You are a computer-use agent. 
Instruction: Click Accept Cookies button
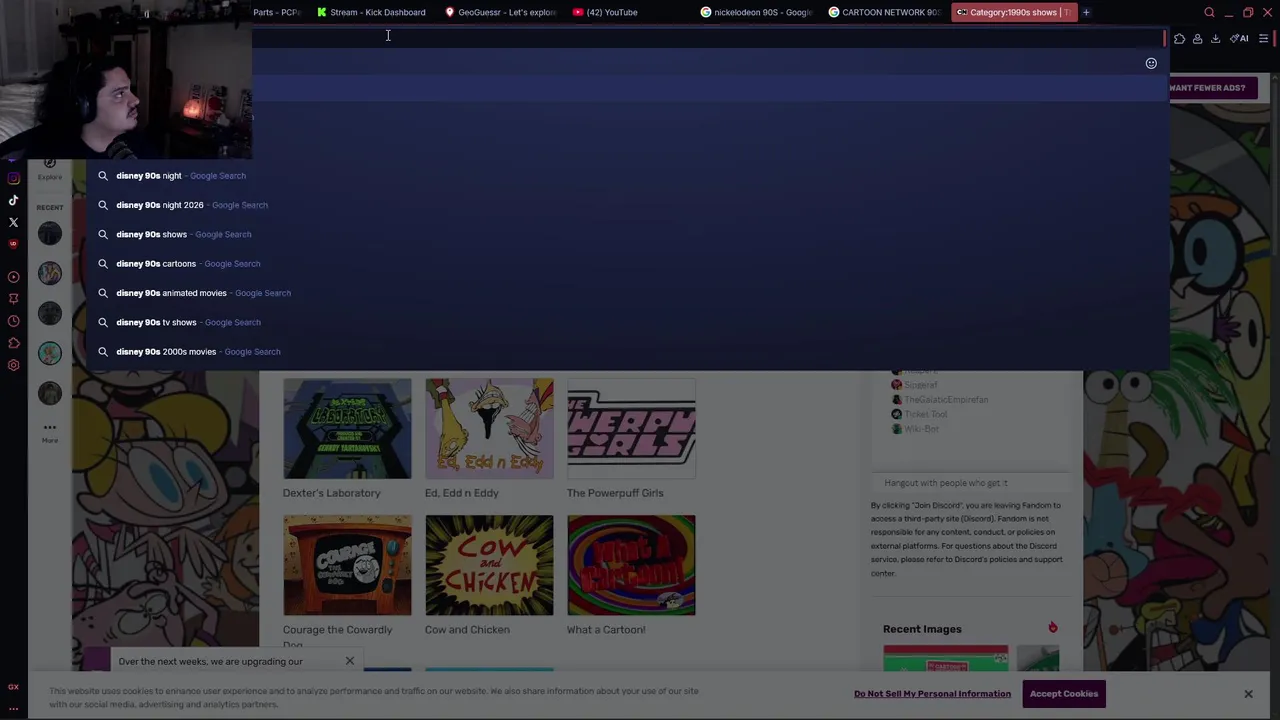click(x=1064, y=694)
